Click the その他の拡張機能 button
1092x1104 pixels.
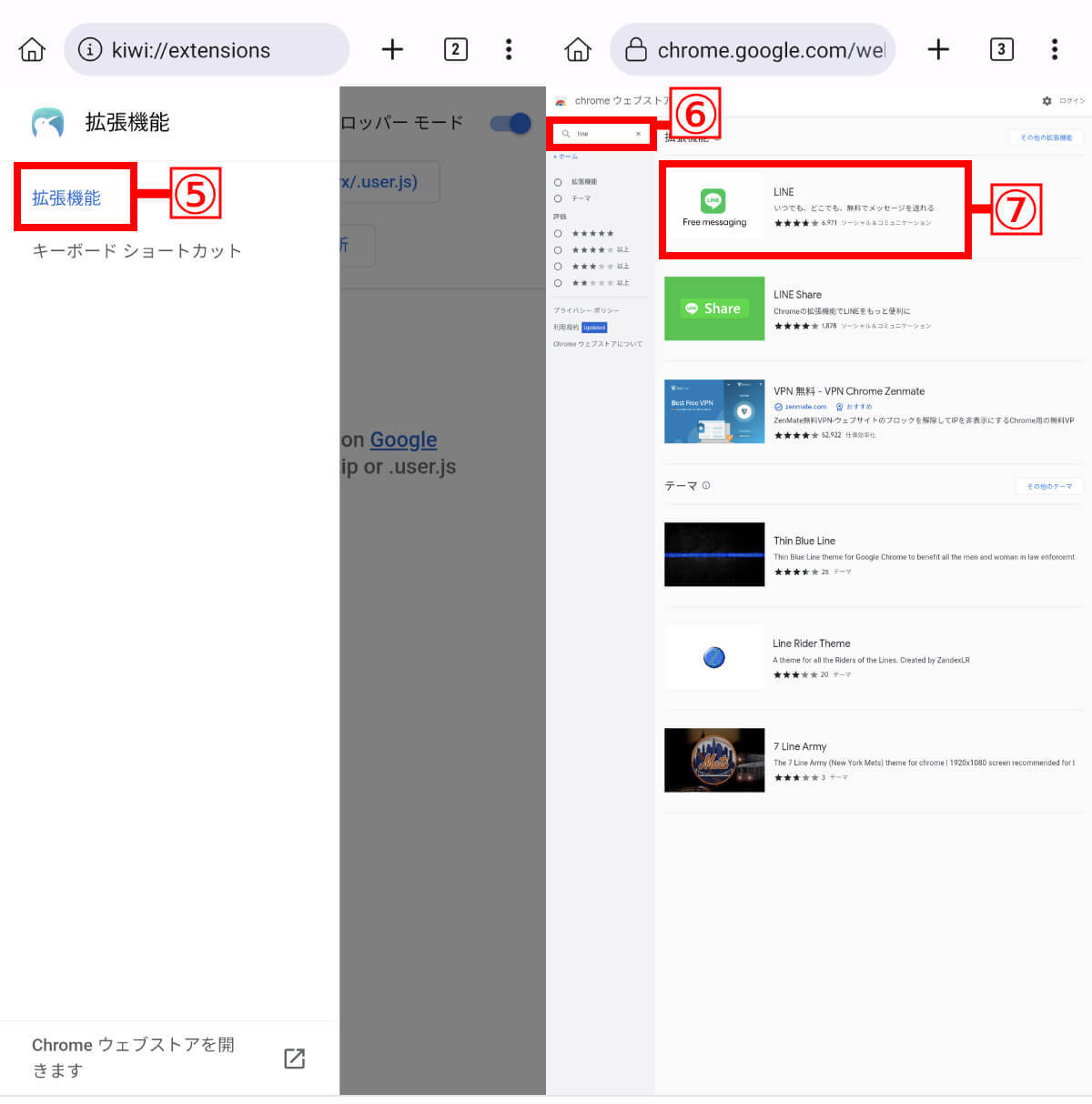1046,137
